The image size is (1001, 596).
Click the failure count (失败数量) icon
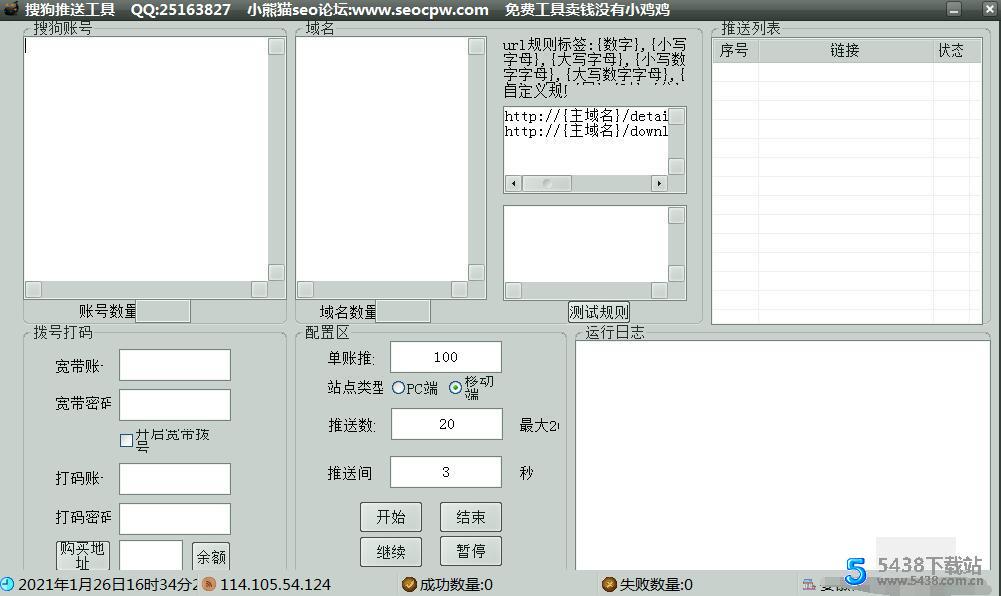click(x=609, y=584)
